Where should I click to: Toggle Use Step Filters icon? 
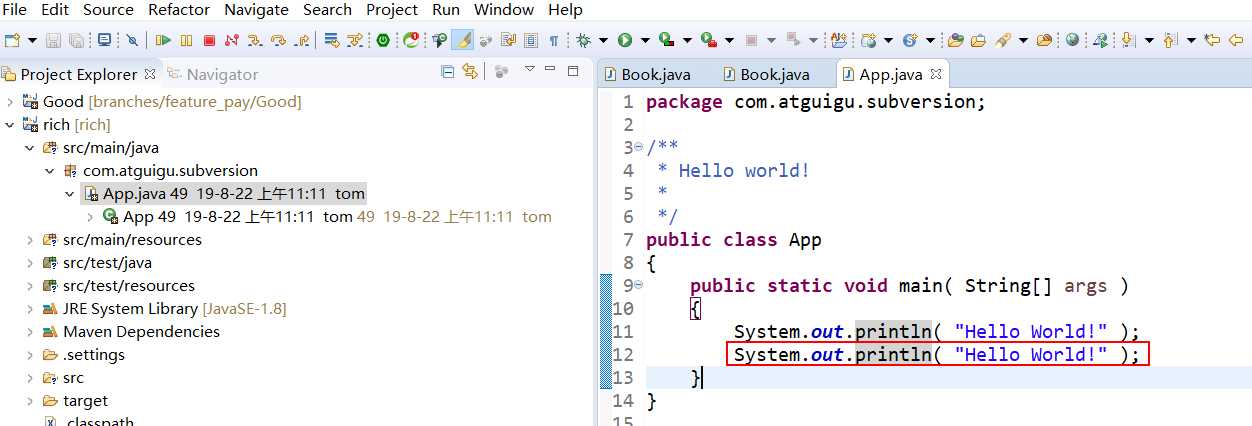click(355, 40)
